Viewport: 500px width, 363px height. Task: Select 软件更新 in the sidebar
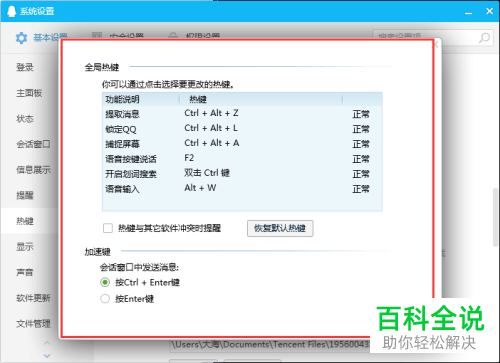[x=33, y=298]
